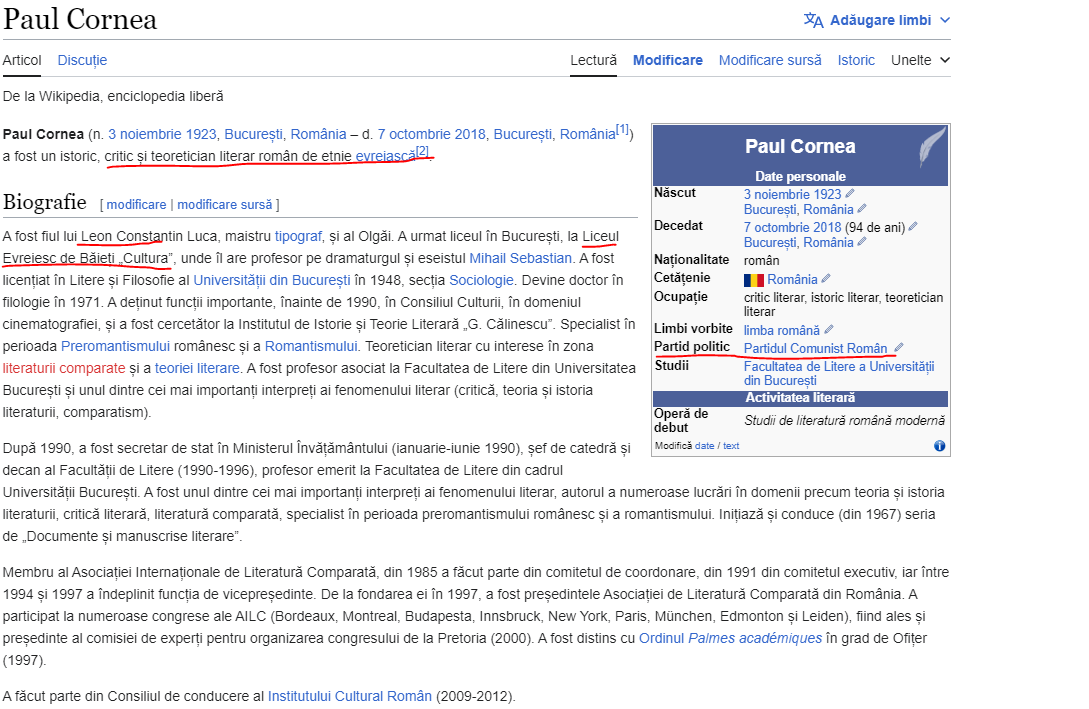1089x709 pixels.
Task: Click Biografie section's modificare sursă link
Action: [224, 204]
